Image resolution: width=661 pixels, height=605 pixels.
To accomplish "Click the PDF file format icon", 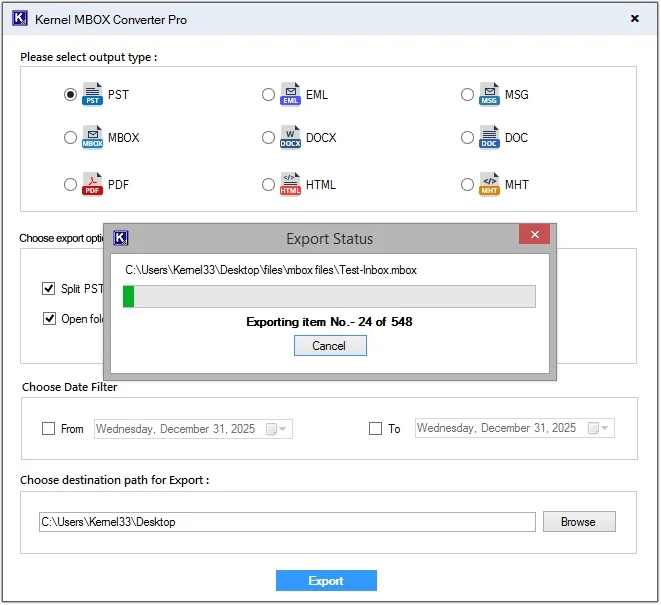I will point(92,184).
